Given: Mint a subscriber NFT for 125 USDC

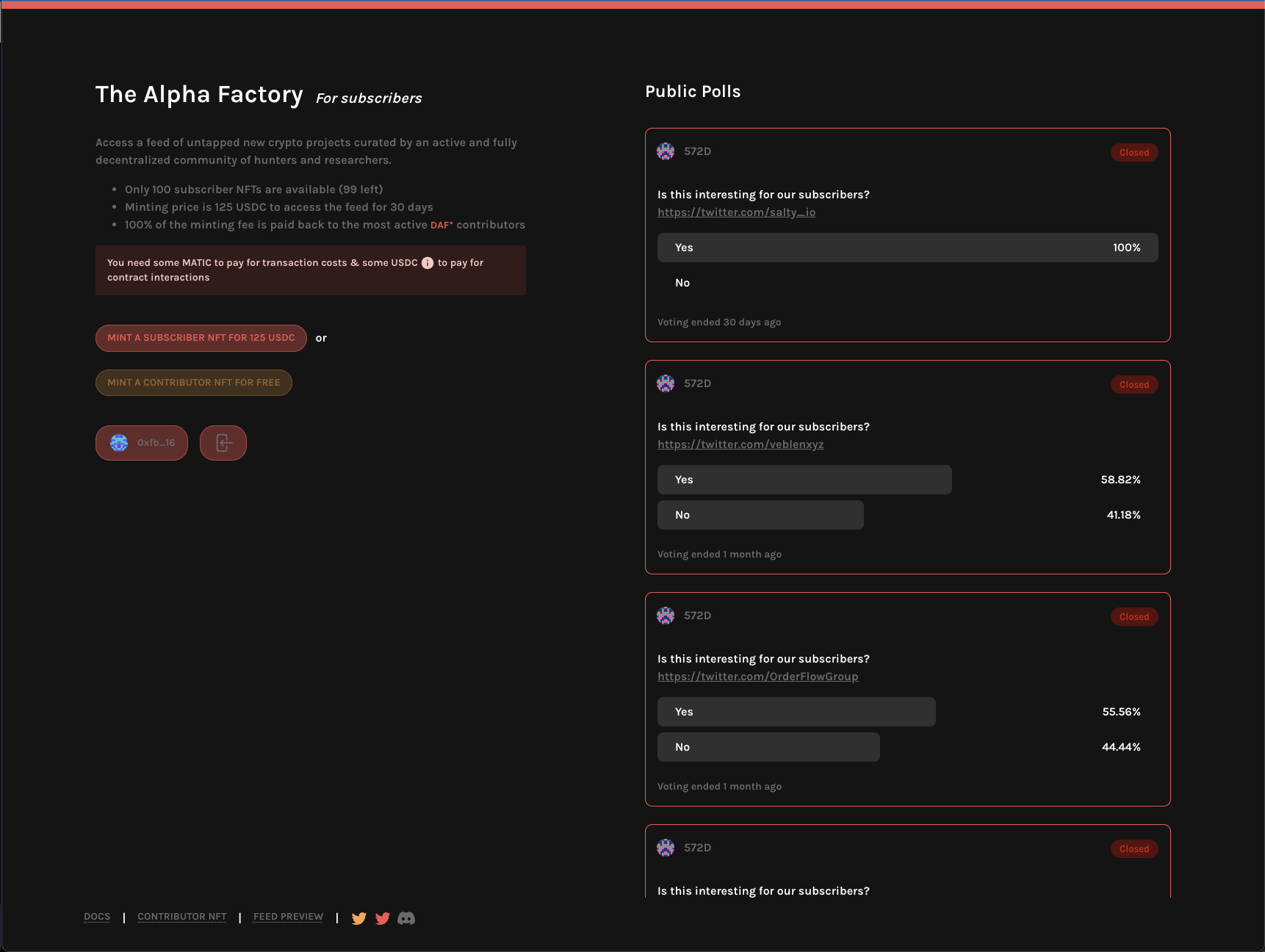Looking at the screenshot, I should [201, 338].
